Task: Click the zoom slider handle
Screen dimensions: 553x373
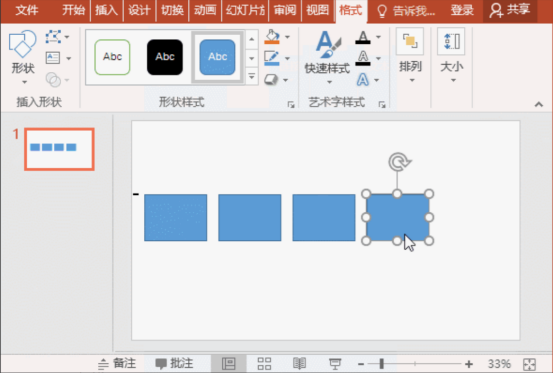Action: (x=381, y=364)
